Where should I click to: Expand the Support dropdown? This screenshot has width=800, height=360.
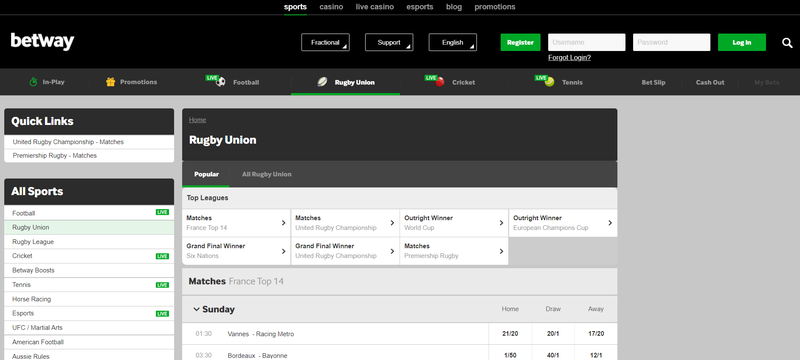(x=389, y=42)
